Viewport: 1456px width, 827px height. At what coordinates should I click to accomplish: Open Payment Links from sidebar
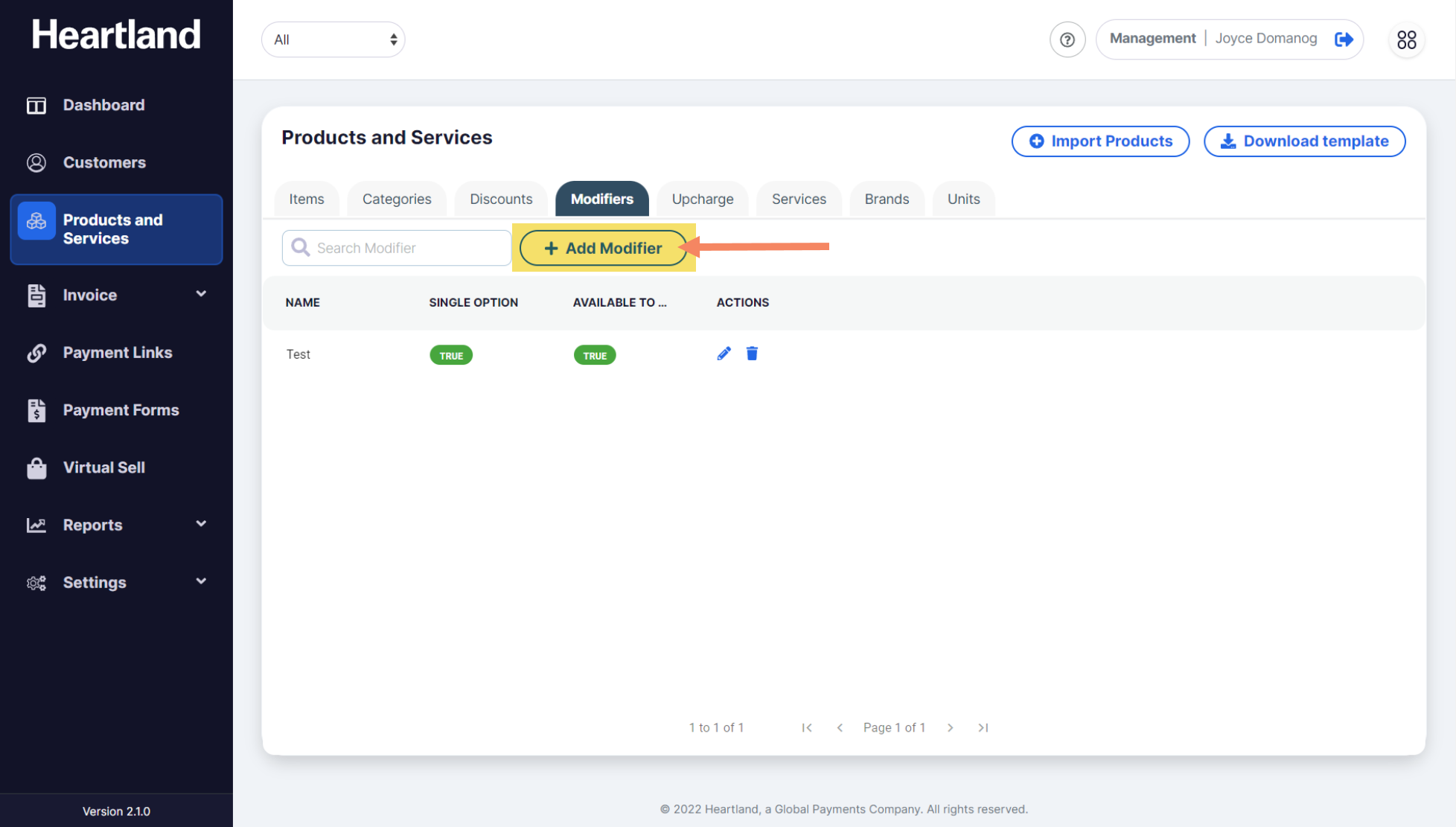(x=117, y=353)
